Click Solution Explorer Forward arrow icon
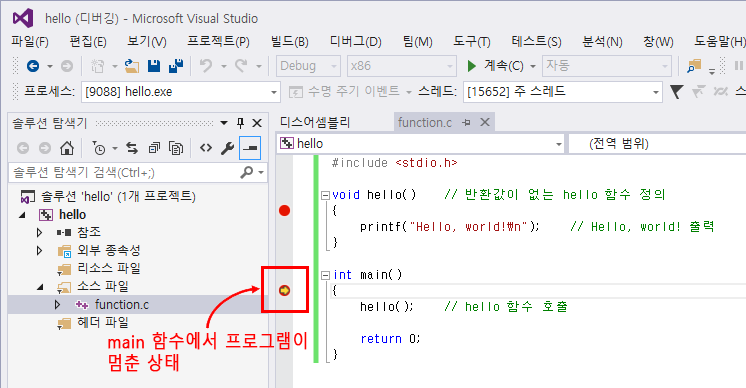 coord(45,148)
